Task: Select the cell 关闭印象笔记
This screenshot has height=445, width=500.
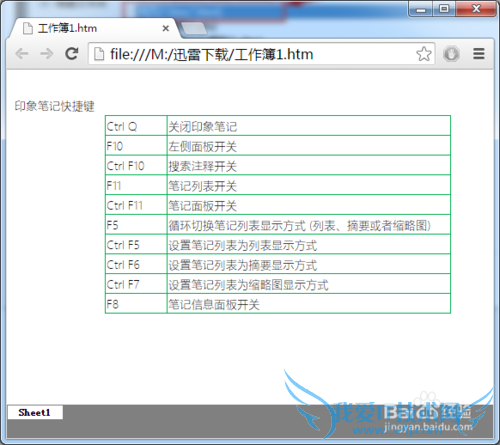Action: click(x=309, y=126)
